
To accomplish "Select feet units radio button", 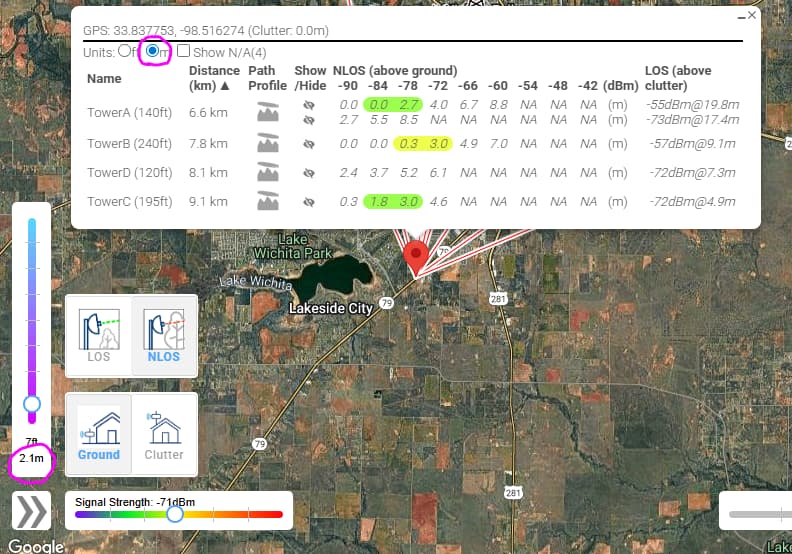I will point(124,51).
